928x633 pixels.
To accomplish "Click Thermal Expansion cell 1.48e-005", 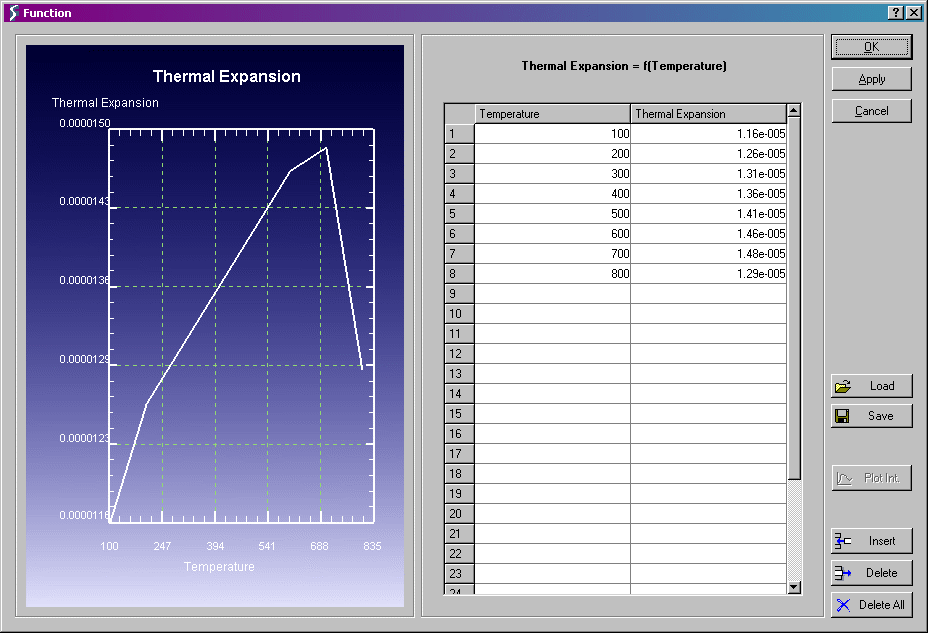I will tap(708, 254).
